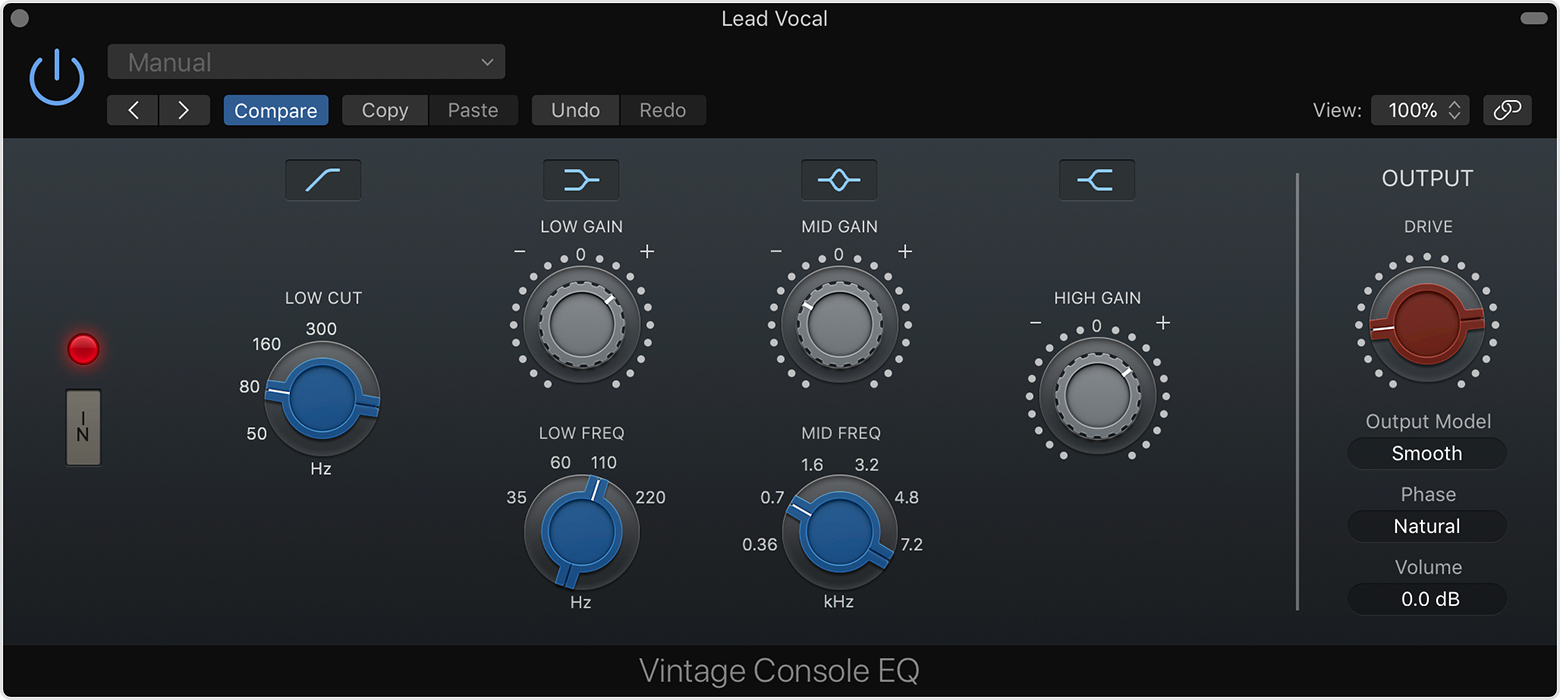Open the View 100% size menu
This screenshot has height=700, width=1560.
1420,110
